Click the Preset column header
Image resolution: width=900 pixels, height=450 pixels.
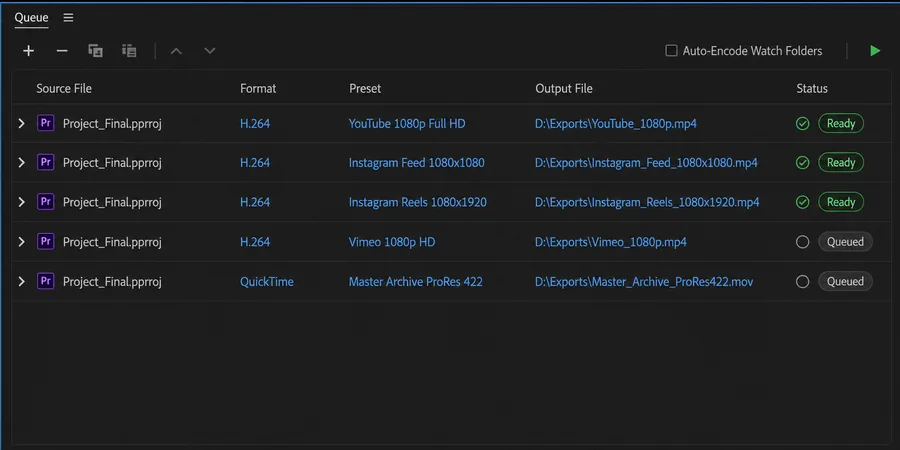click(365, 88)
